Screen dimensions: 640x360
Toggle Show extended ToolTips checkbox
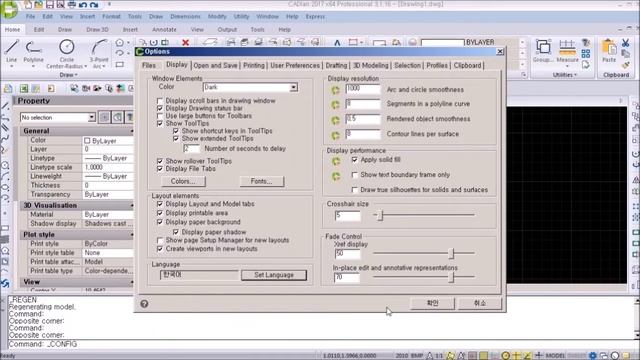pos(176,139)
